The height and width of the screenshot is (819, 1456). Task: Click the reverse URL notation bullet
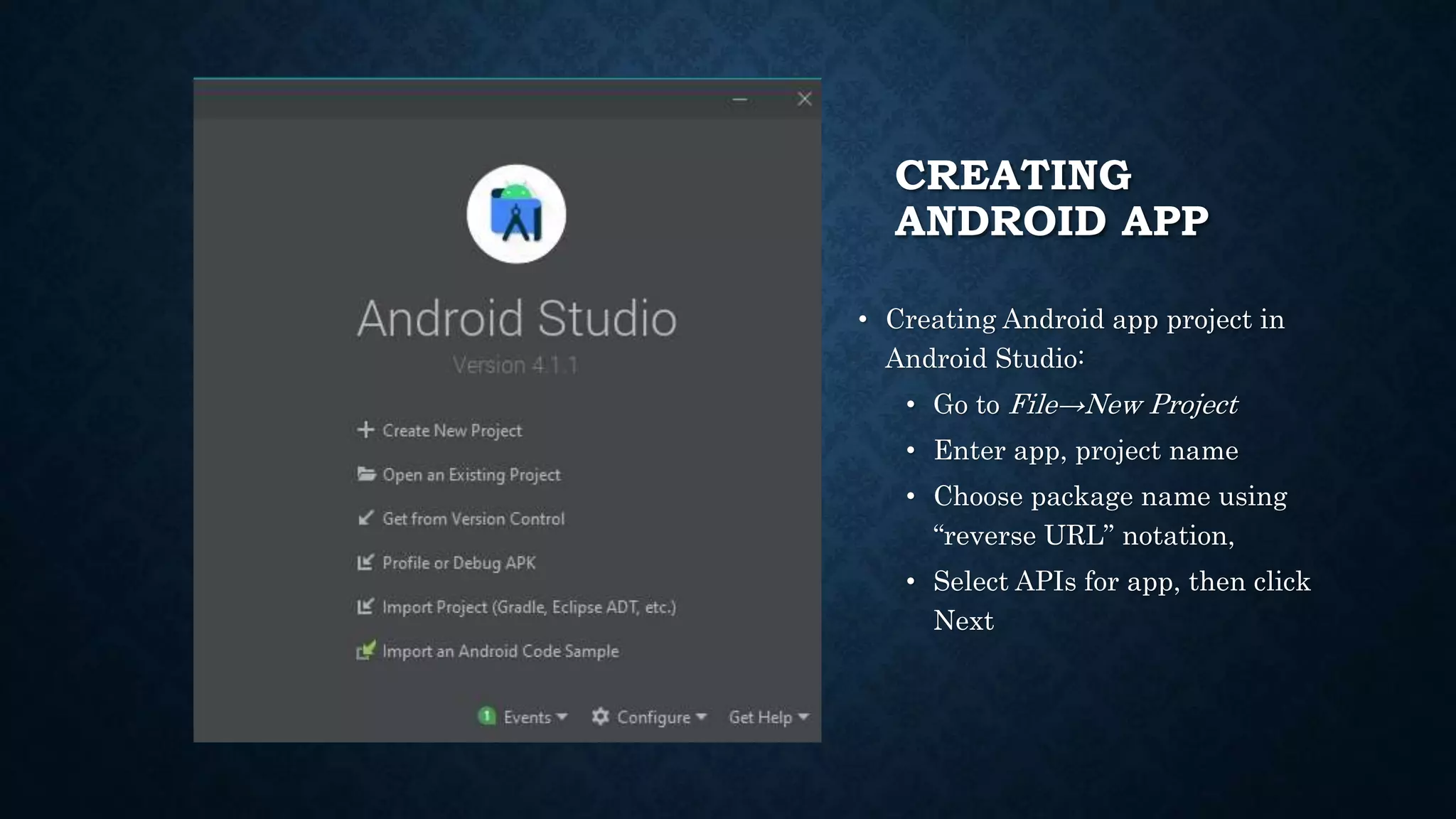[1110, 515]
